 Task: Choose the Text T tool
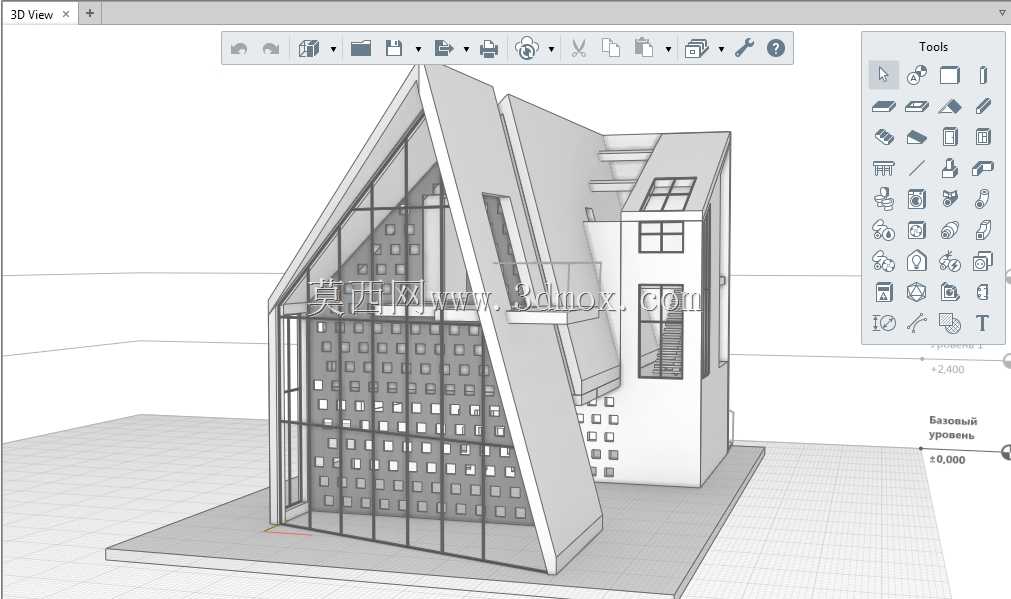pyautogui.click(x=983, y=323)
